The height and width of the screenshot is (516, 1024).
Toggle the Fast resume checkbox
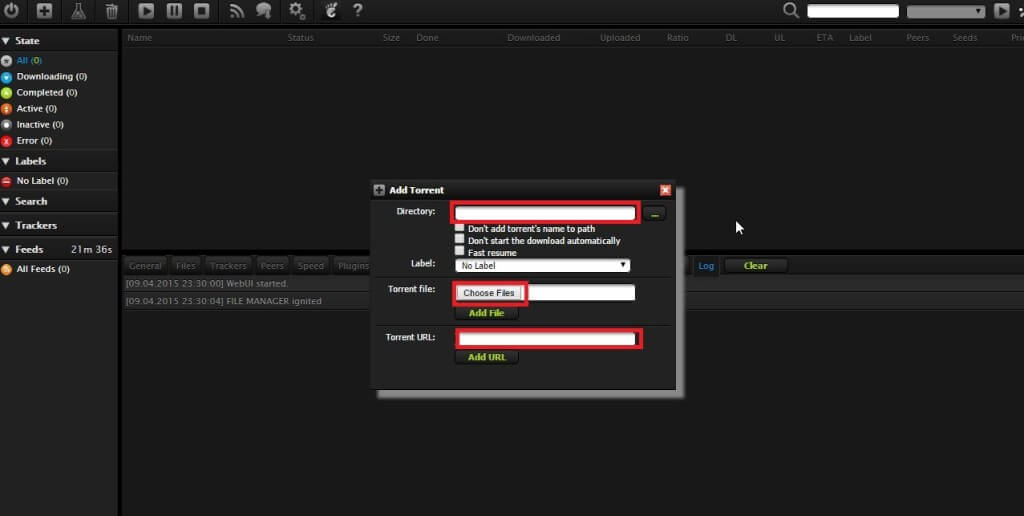point(460,252)
